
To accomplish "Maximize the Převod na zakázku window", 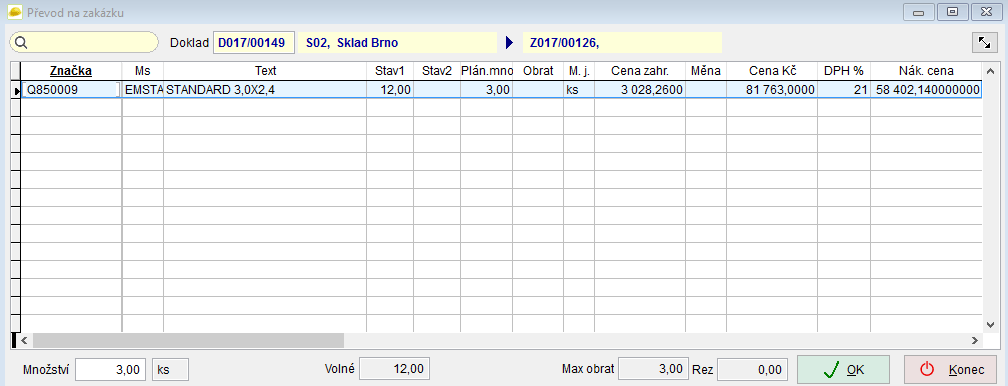I will [x=953, y=12].
